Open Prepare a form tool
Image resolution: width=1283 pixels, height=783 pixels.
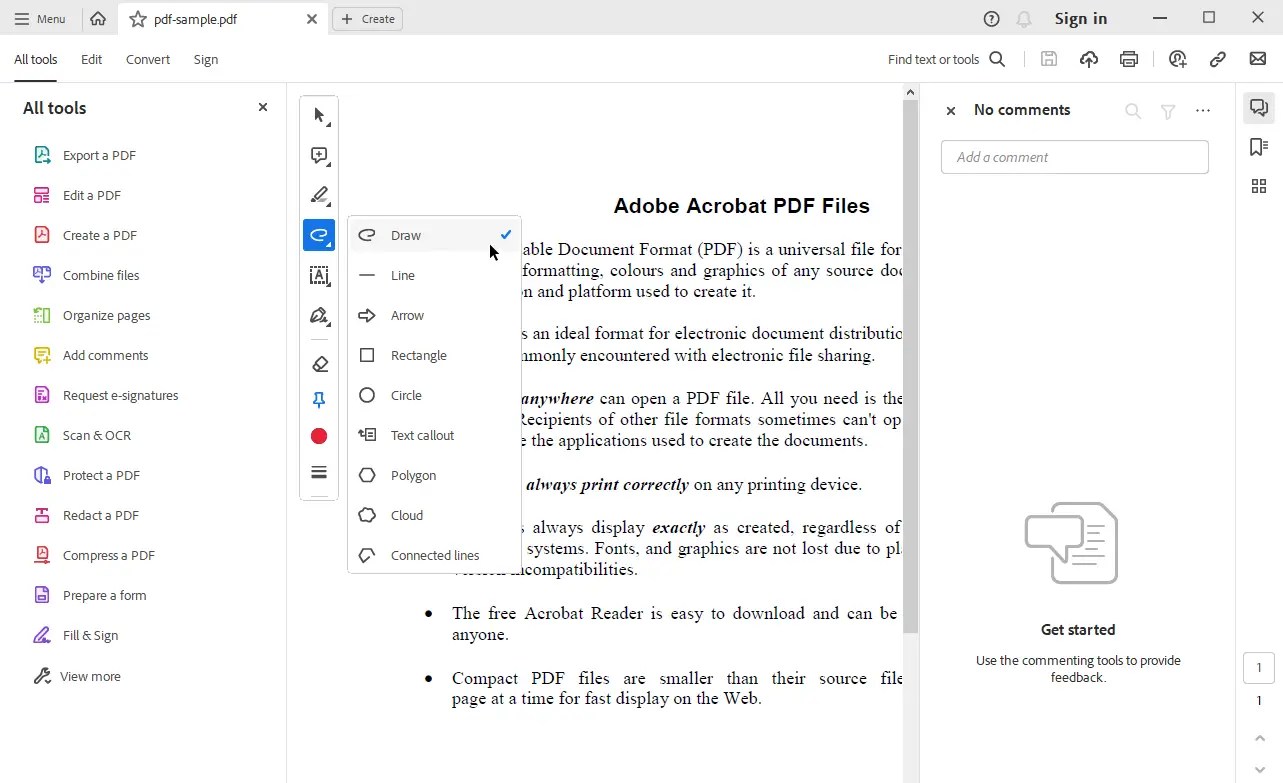(x=90, y=595)
